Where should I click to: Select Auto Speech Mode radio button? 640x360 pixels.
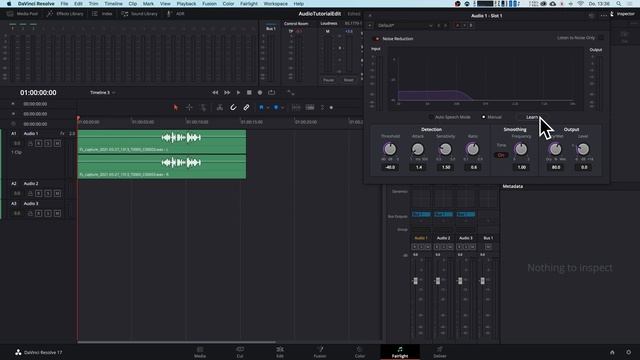click(431, 117)
